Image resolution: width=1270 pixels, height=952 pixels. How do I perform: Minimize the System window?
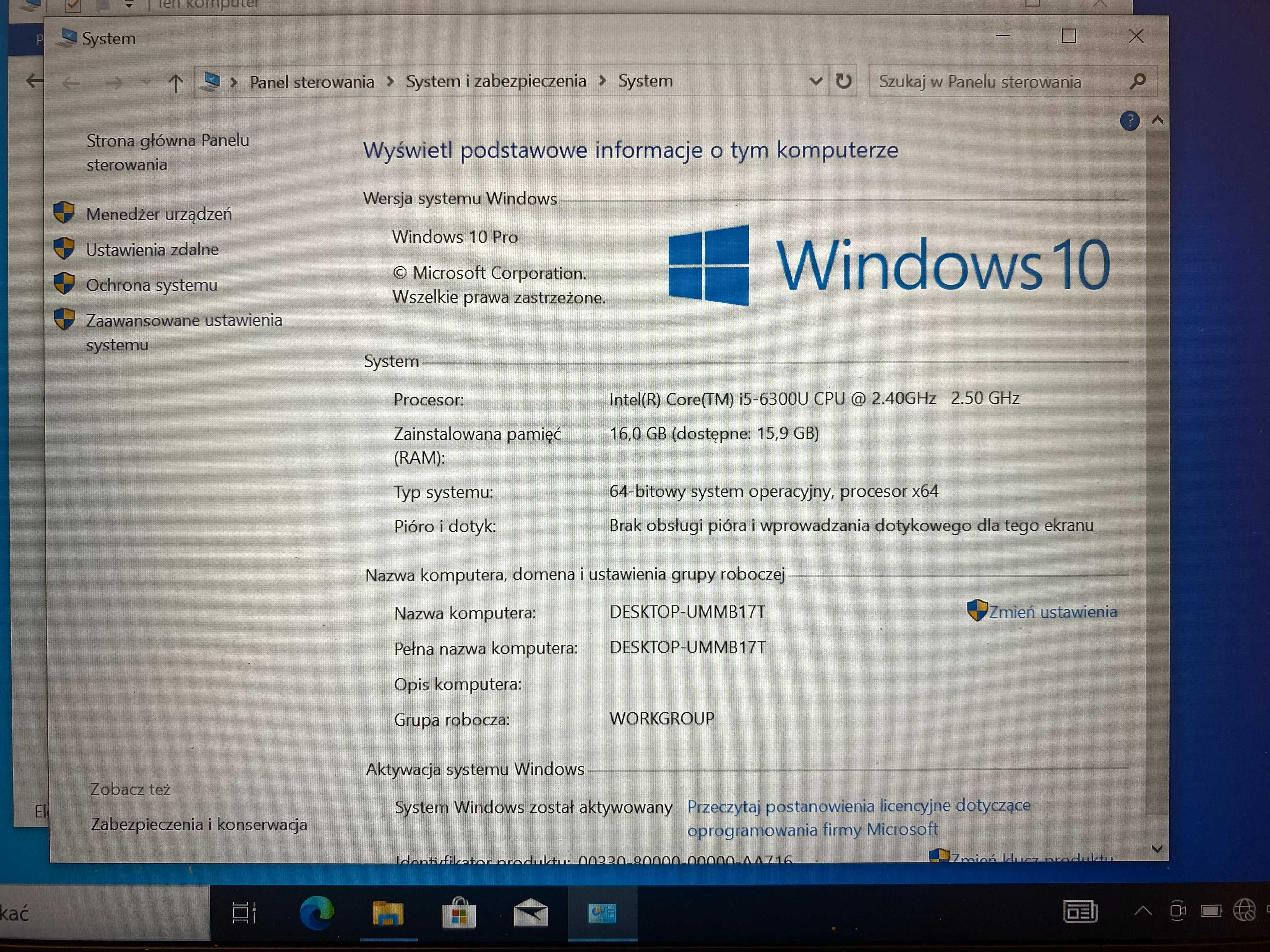point(1003,36)
